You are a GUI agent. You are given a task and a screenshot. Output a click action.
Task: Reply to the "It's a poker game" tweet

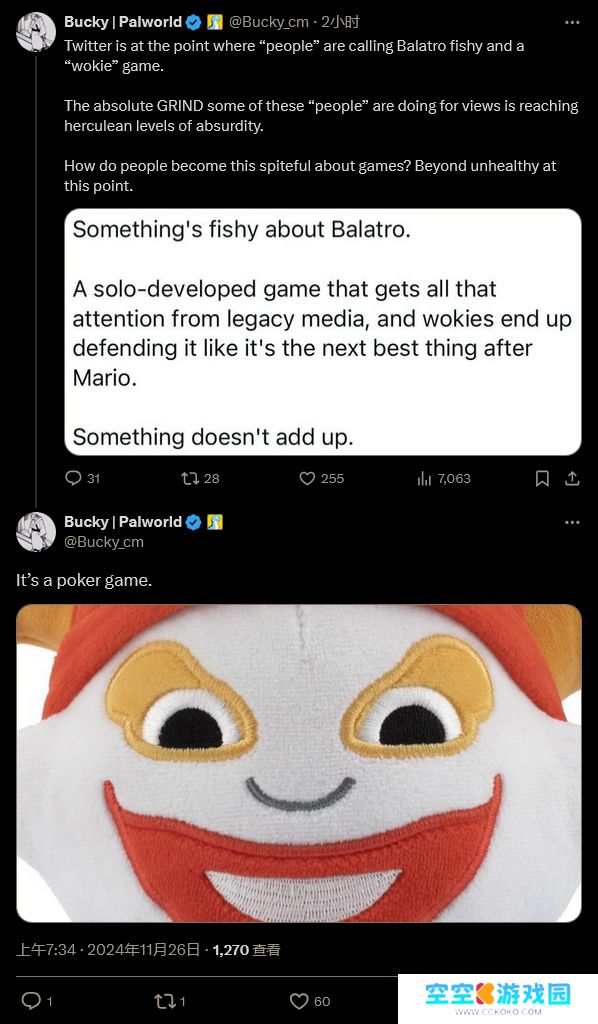coord(31,1000)
